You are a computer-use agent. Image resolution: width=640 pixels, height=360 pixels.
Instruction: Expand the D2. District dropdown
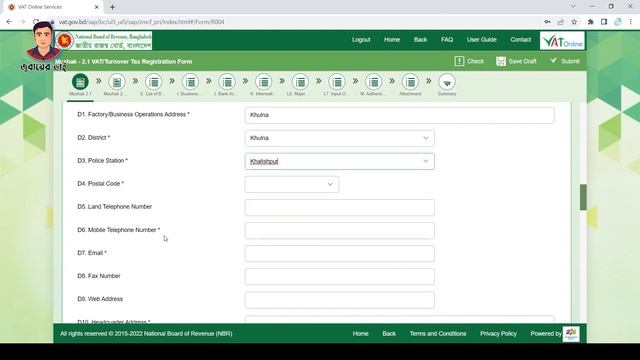click(426, 138)
